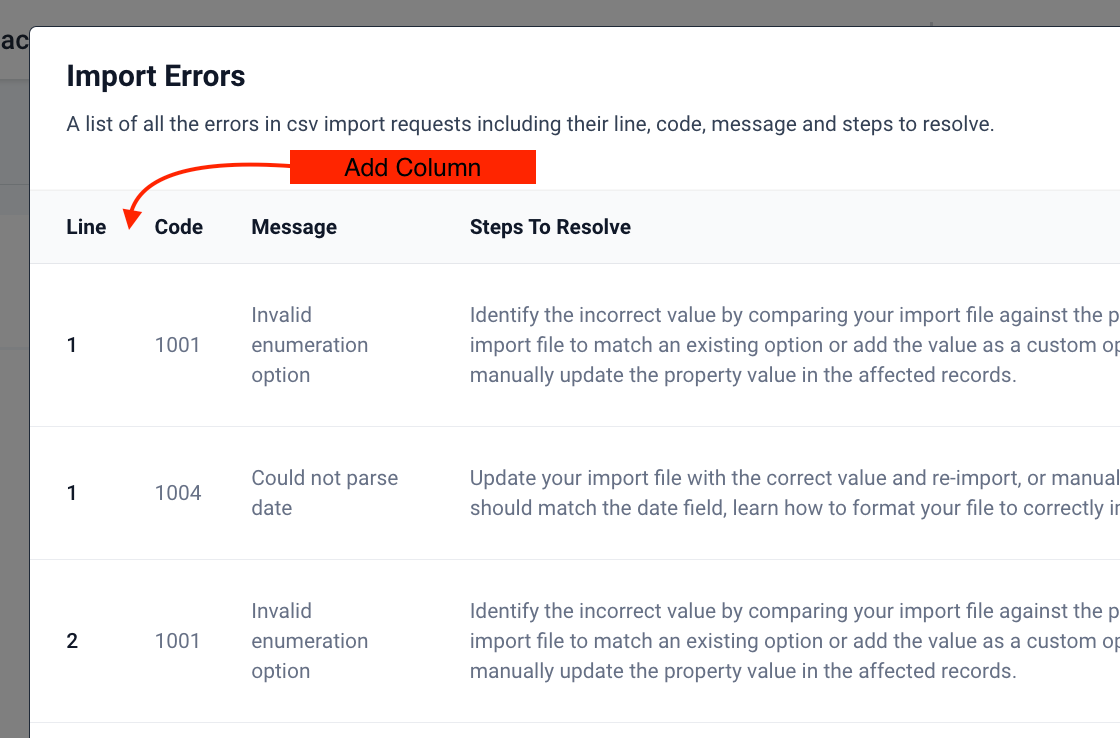Click the resolve steps text beginning Update your import file

(x=794, y=493)
